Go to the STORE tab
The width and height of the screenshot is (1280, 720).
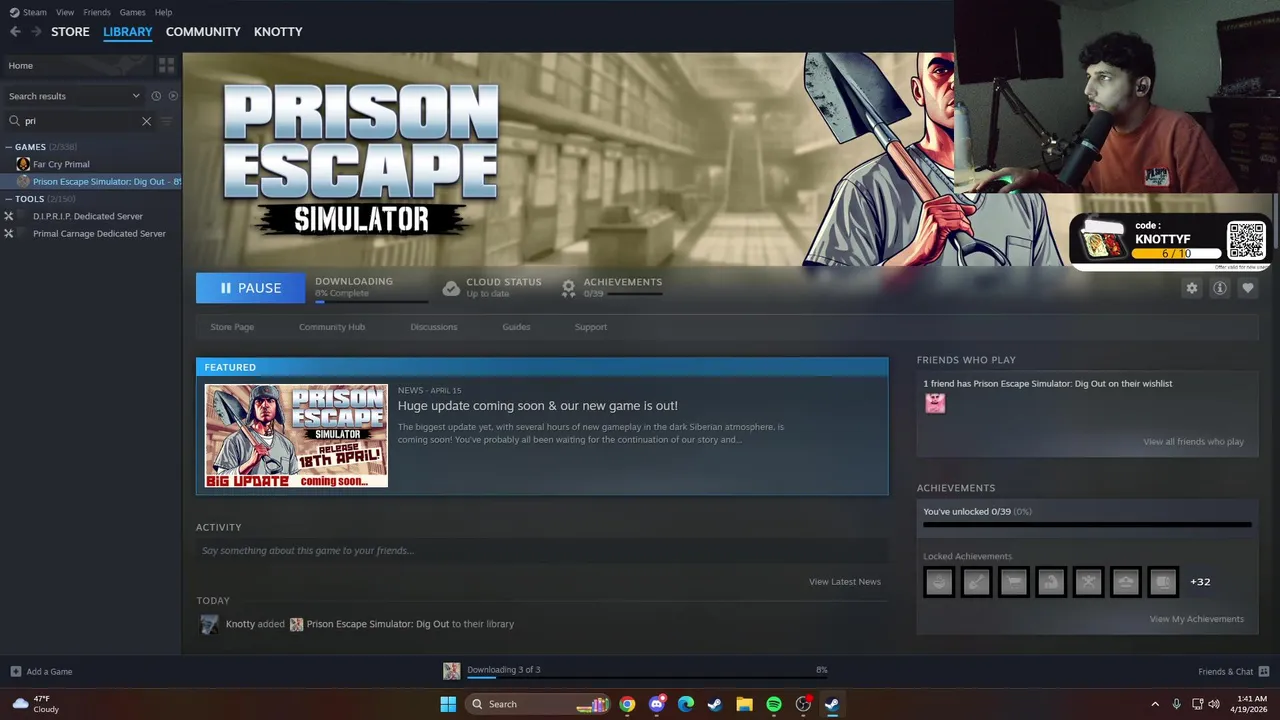tap(70, 32)
